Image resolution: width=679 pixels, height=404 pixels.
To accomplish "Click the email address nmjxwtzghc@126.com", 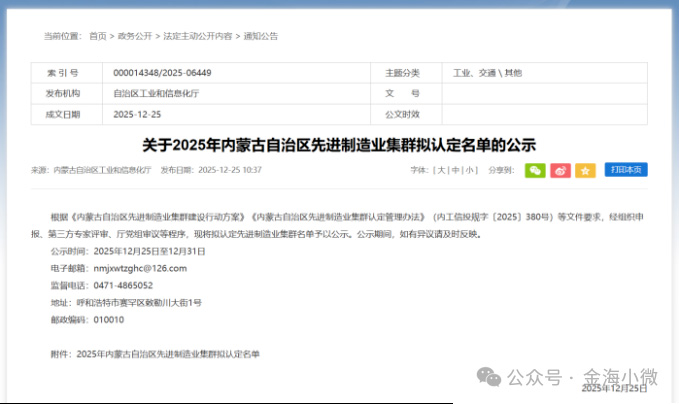I will [139, 269].
